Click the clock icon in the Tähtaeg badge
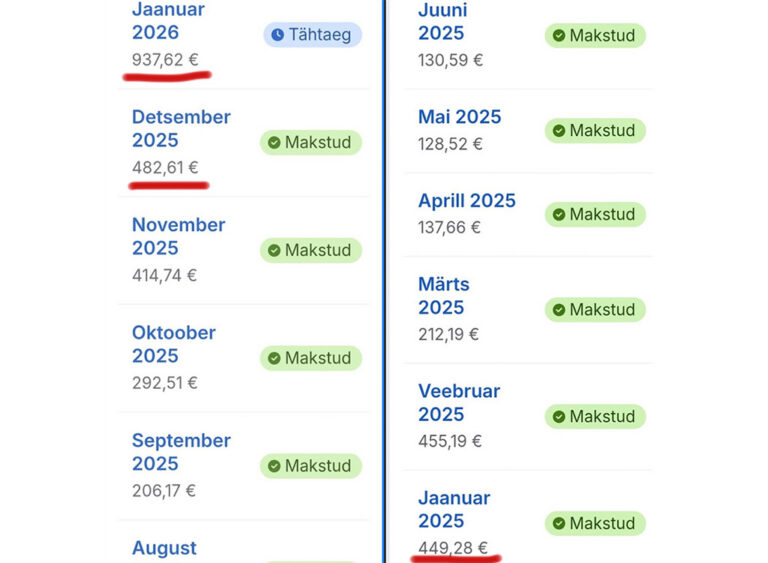The width and height of the screenshot is (768, 563). (x=277, y=35)
